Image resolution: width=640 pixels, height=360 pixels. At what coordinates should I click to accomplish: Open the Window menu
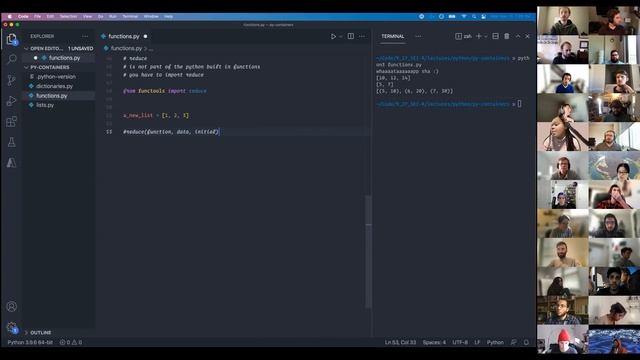point(151,16)
